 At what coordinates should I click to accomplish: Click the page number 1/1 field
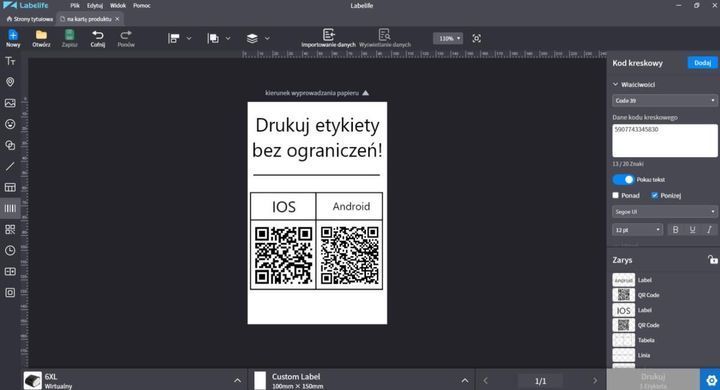[540, 381]
